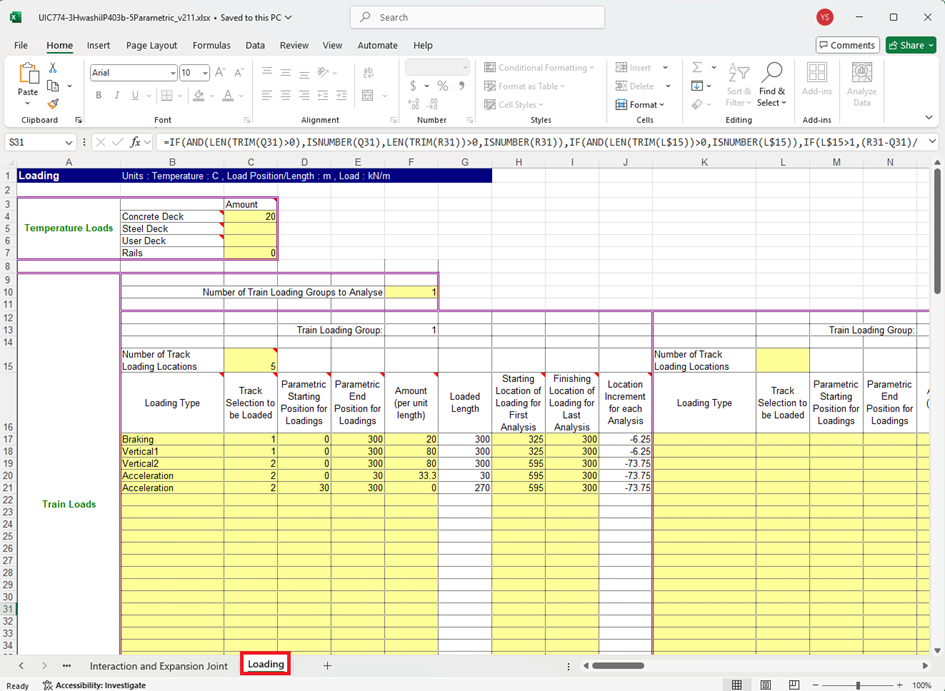Open the Formulas ribbon tab
This screenshot has width=945, height=691.
click(211, 45)
